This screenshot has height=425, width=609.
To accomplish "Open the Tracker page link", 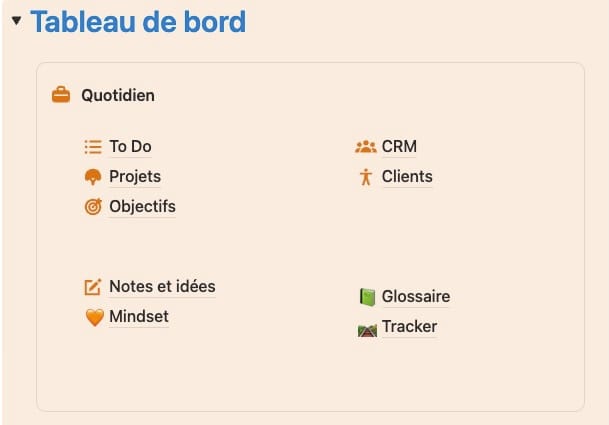I will (409, 327).
